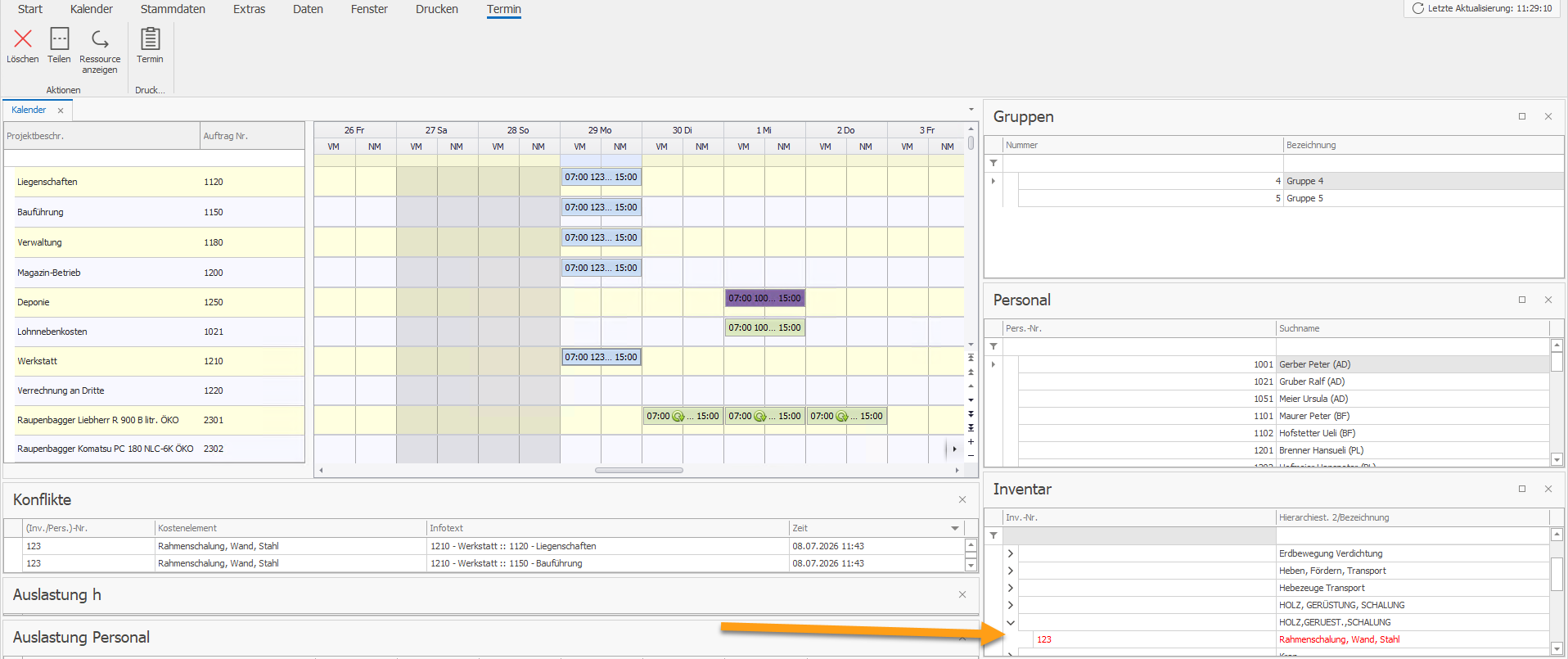Click single up arrow in calendar navigator
The width and height of the screenshot is (1568, 659).
(971, 386)
